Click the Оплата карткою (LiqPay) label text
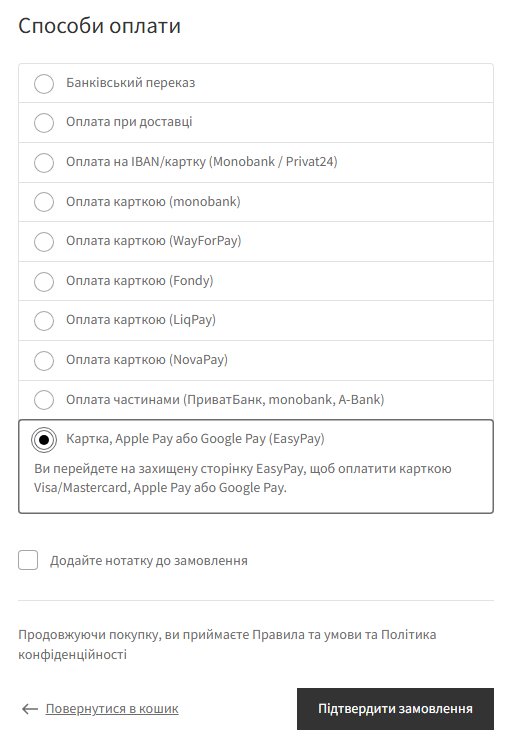 pyautogui.click(x=141, y=320)
